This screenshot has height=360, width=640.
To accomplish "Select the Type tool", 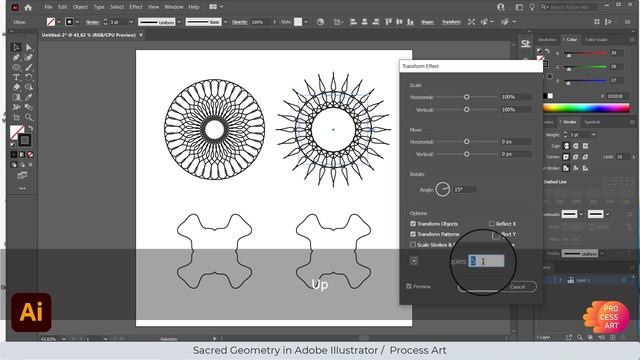I will point(16,77).
